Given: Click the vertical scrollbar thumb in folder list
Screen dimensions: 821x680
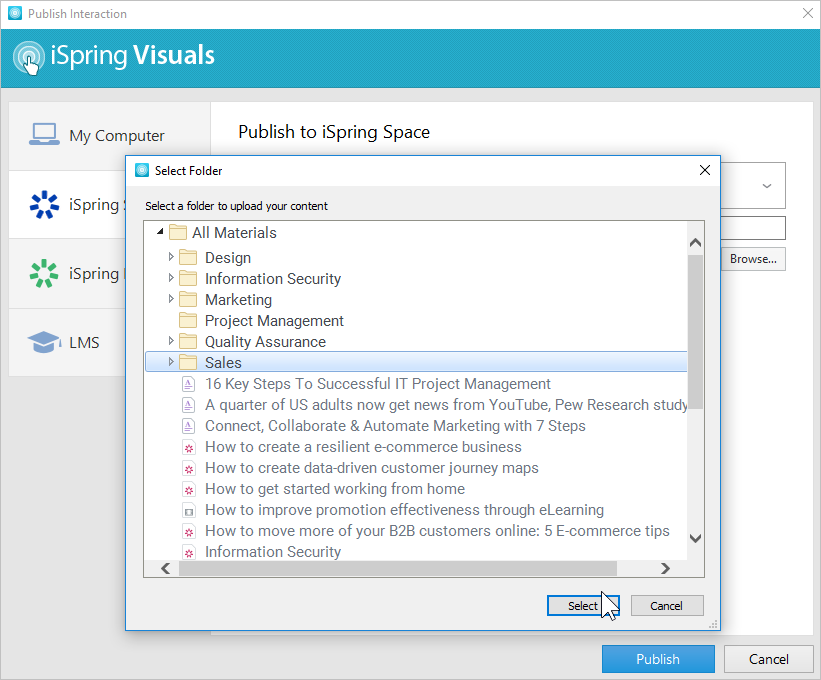Looking at the screenshot, I should coord(695,332).
